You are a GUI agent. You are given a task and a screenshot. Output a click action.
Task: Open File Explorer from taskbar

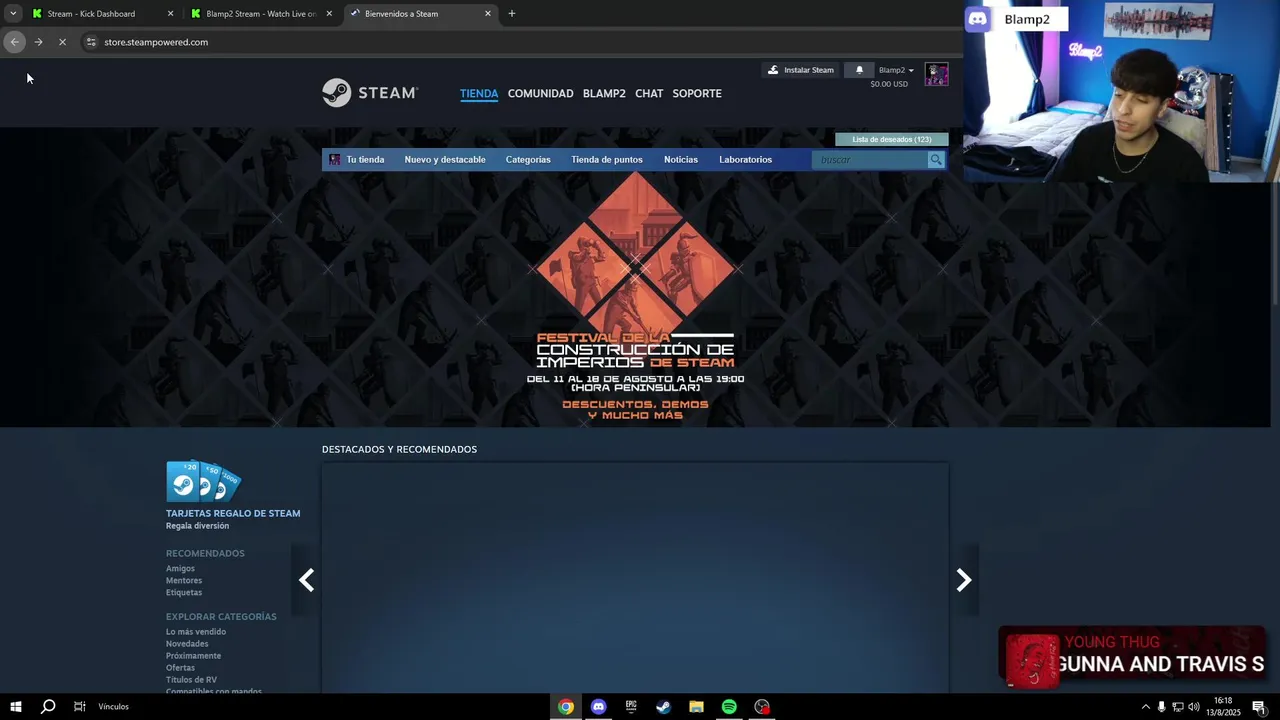(696, 707)
